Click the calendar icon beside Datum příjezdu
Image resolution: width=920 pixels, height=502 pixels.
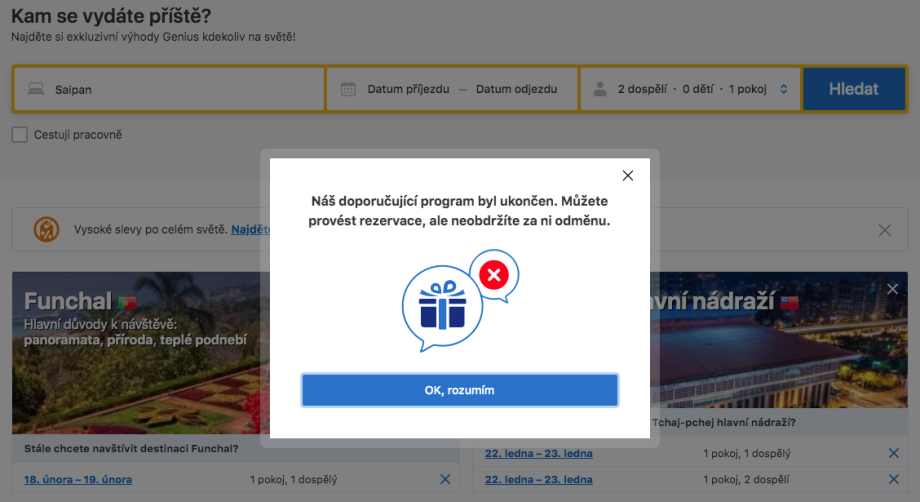348,89
